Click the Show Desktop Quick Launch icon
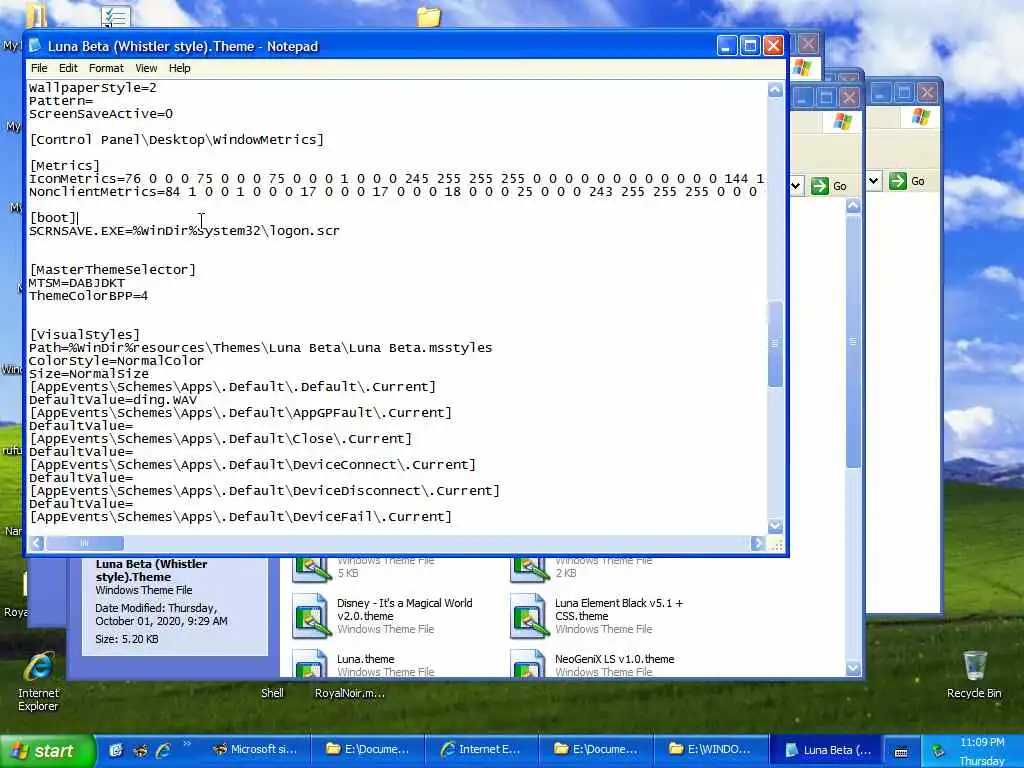Viewport: 1024px width, 768px height. [116, 750]
